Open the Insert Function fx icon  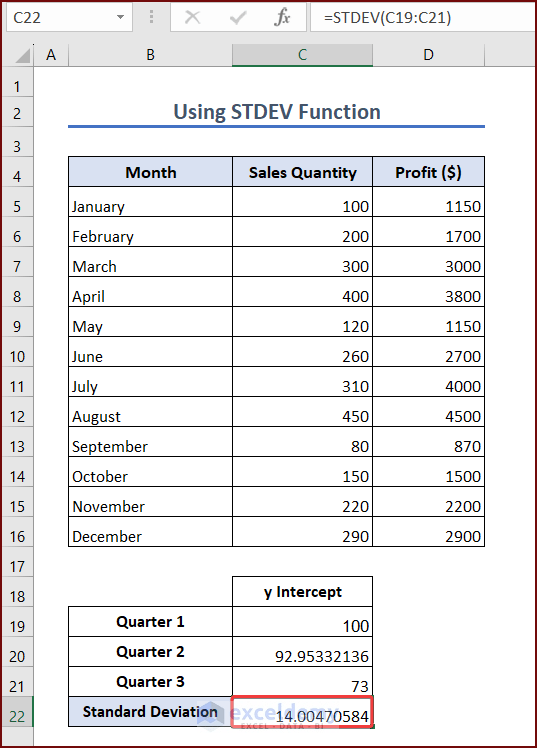(282, 18)
